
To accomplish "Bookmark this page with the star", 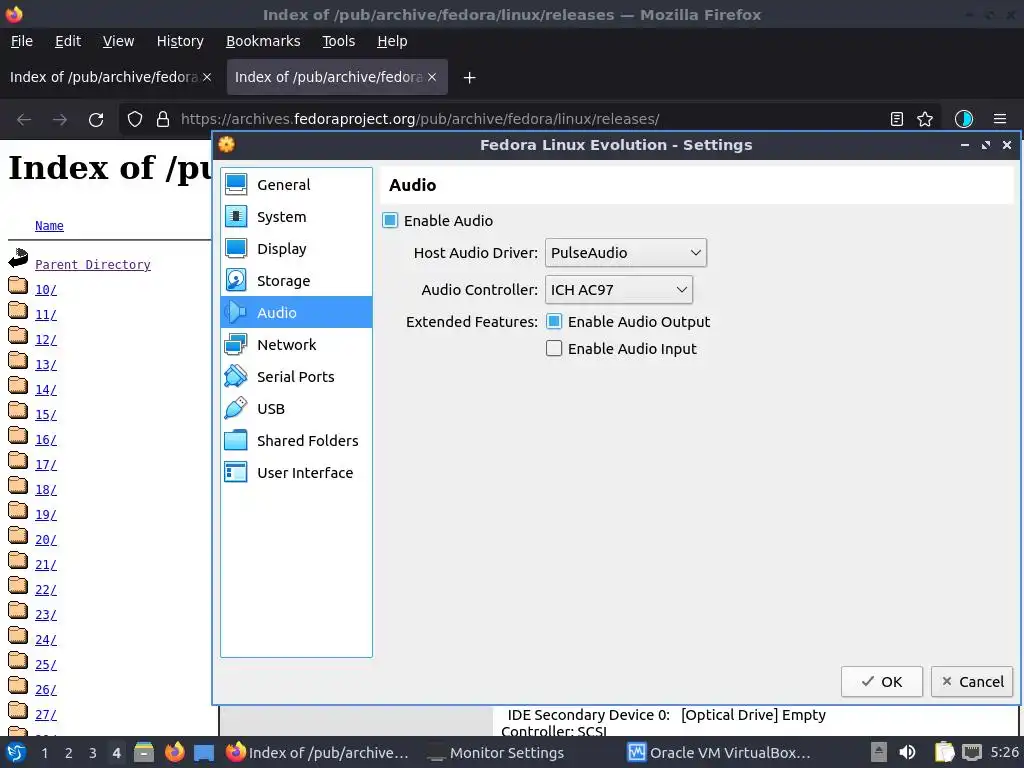I will (925, 119).
